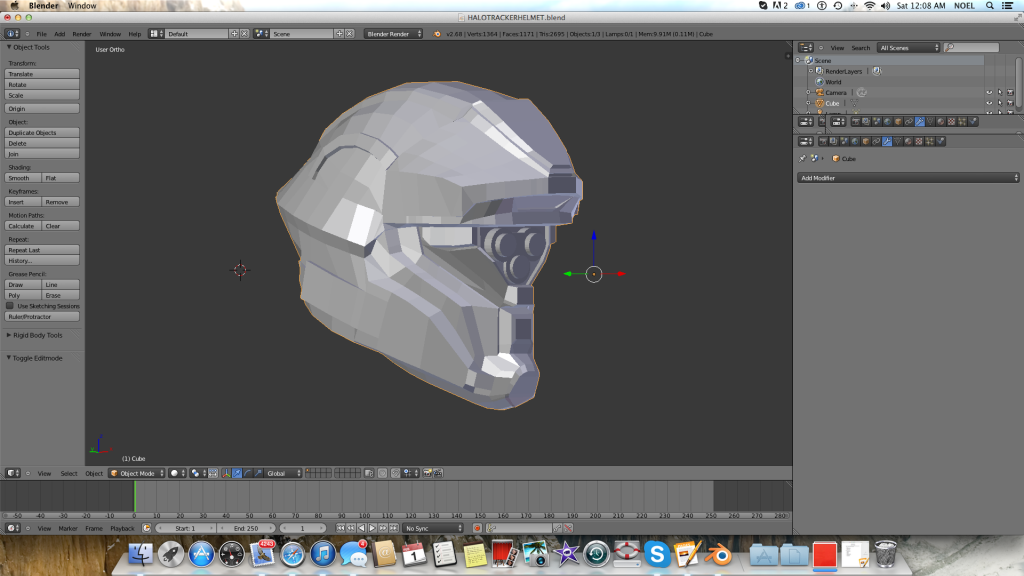Screen dimensions: 1024x576
Task: Open Particles tab in lower properties row
Action: [929, 141]
